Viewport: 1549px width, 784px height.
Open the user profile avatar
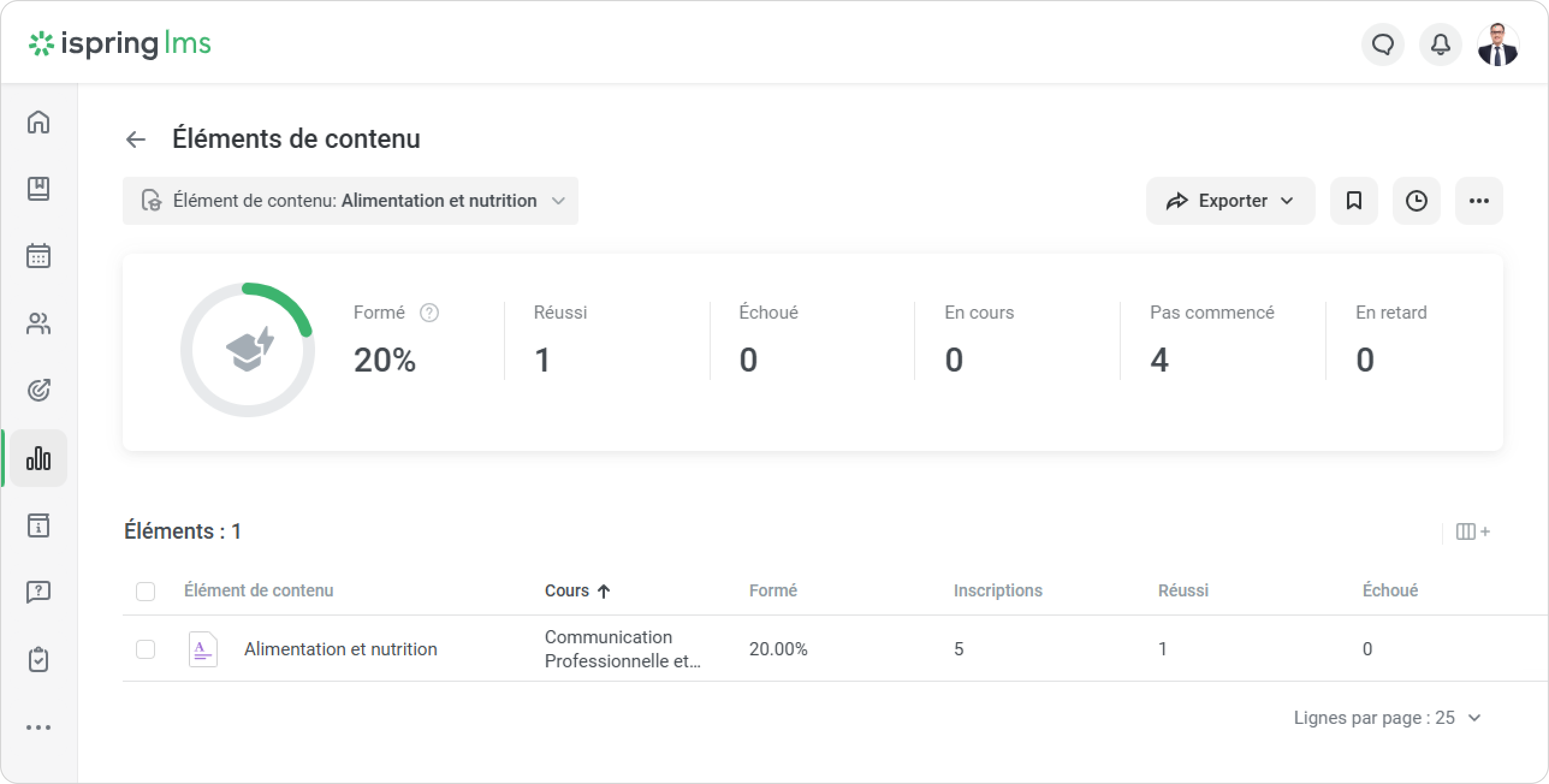[1497, 44]
